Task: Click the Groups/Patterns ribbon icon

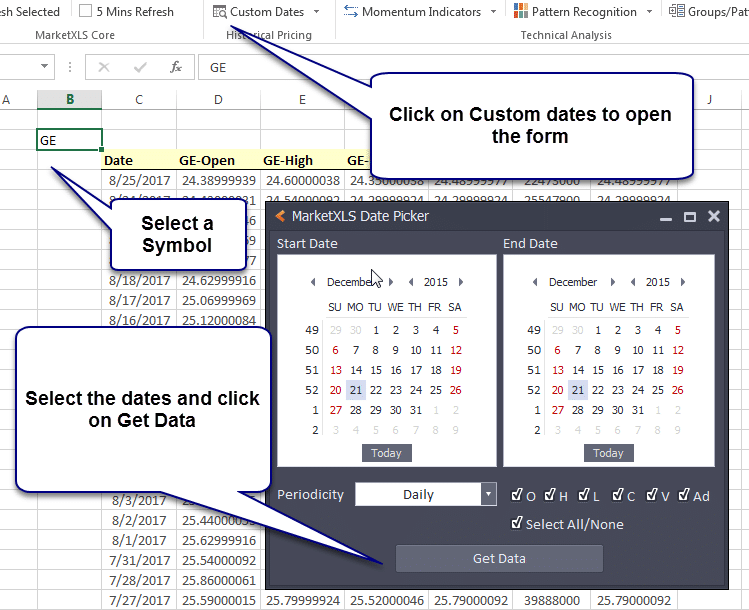Action: coord(676,11)
